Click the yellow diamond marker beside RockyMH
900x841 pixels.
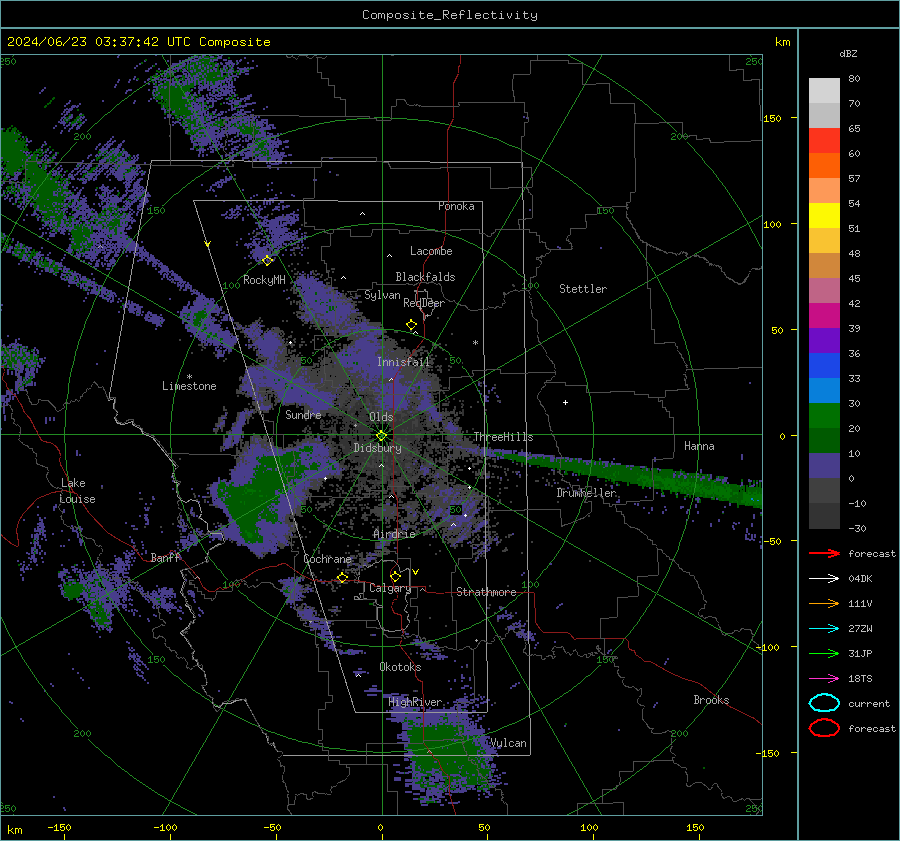(x=267, y=261)
